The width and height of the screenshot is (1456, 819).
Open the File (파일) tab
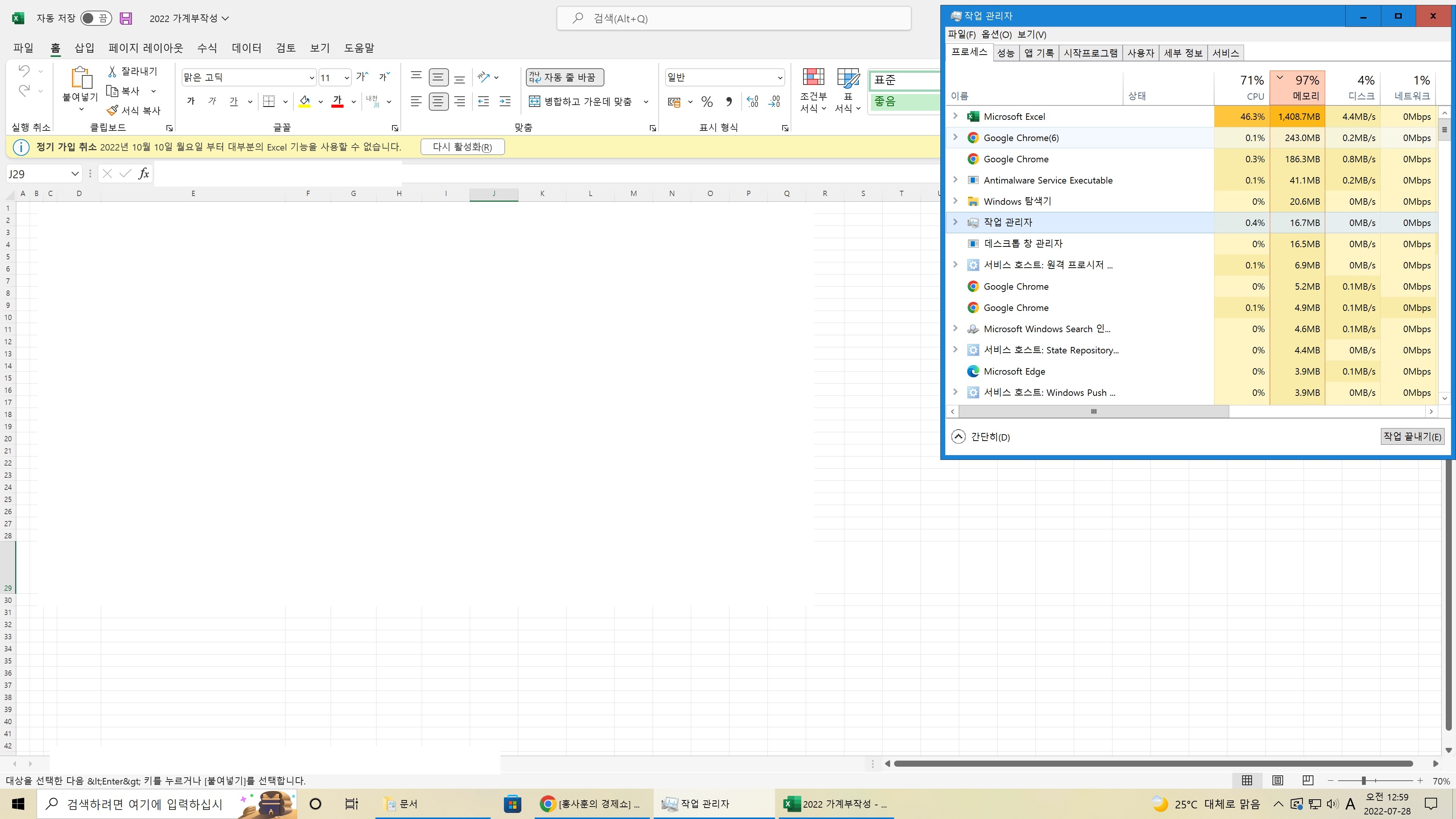click(24, 48)
